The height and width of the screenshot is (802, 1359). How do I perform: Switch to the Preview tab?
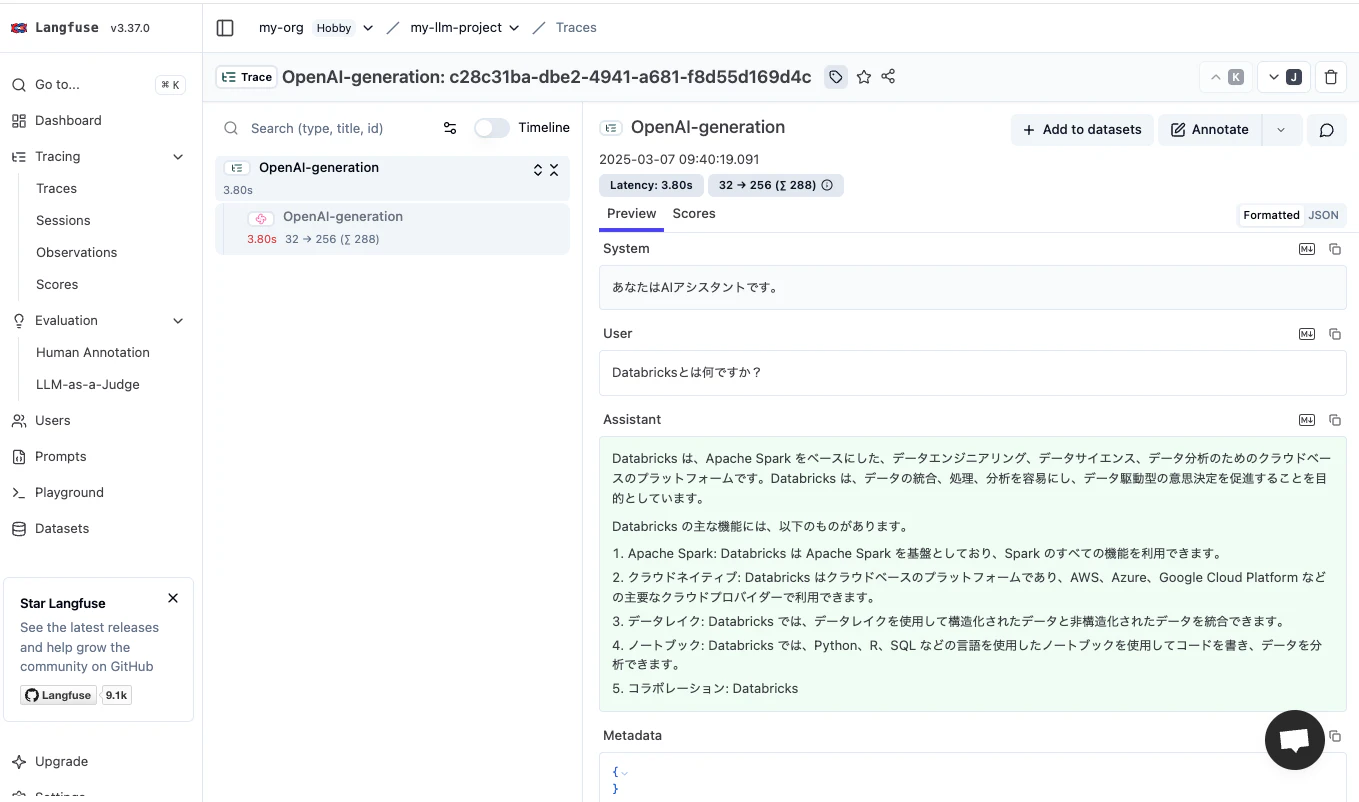click(631, 214)
